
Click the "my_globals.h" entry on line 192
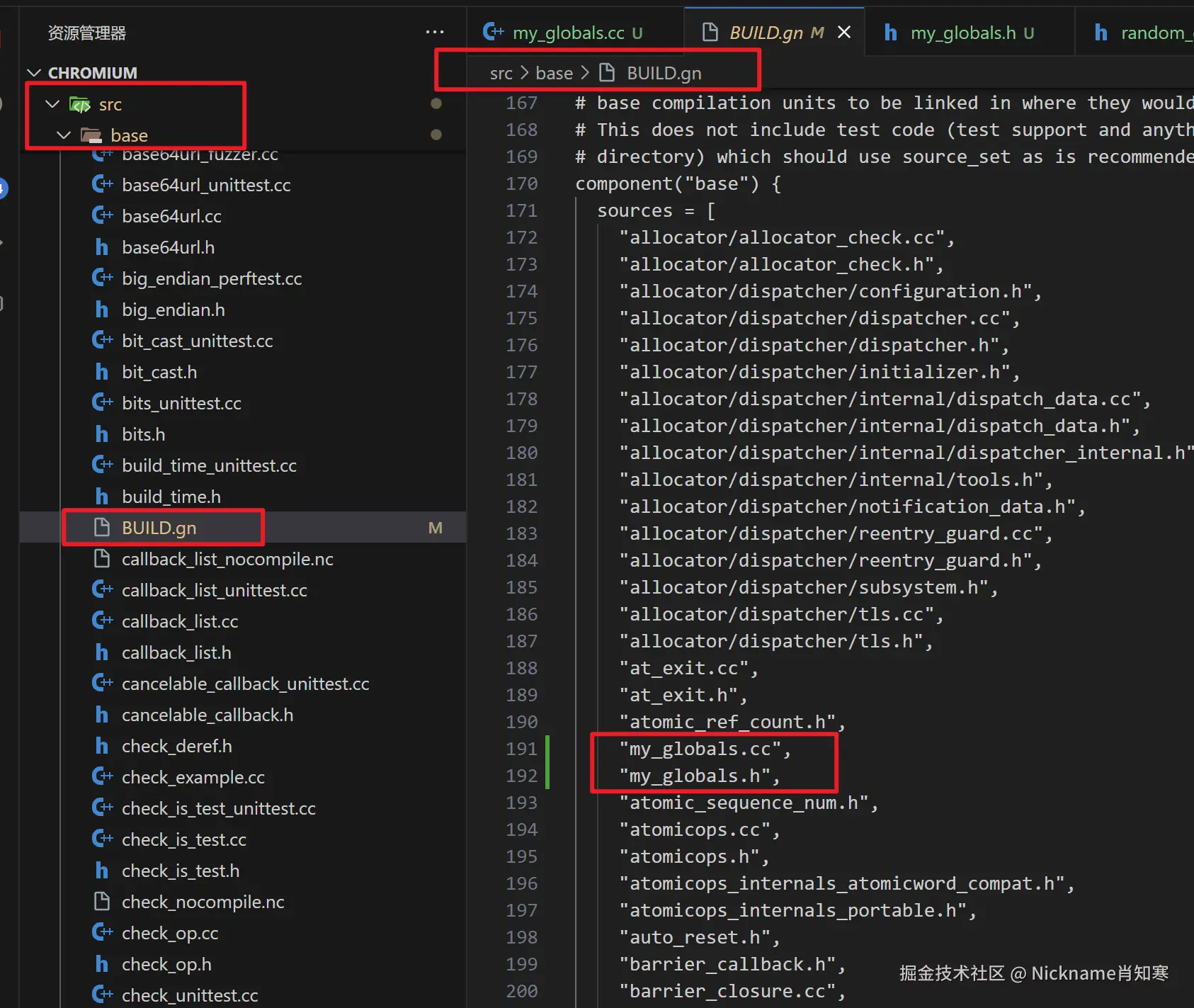(x=700, y=776)
